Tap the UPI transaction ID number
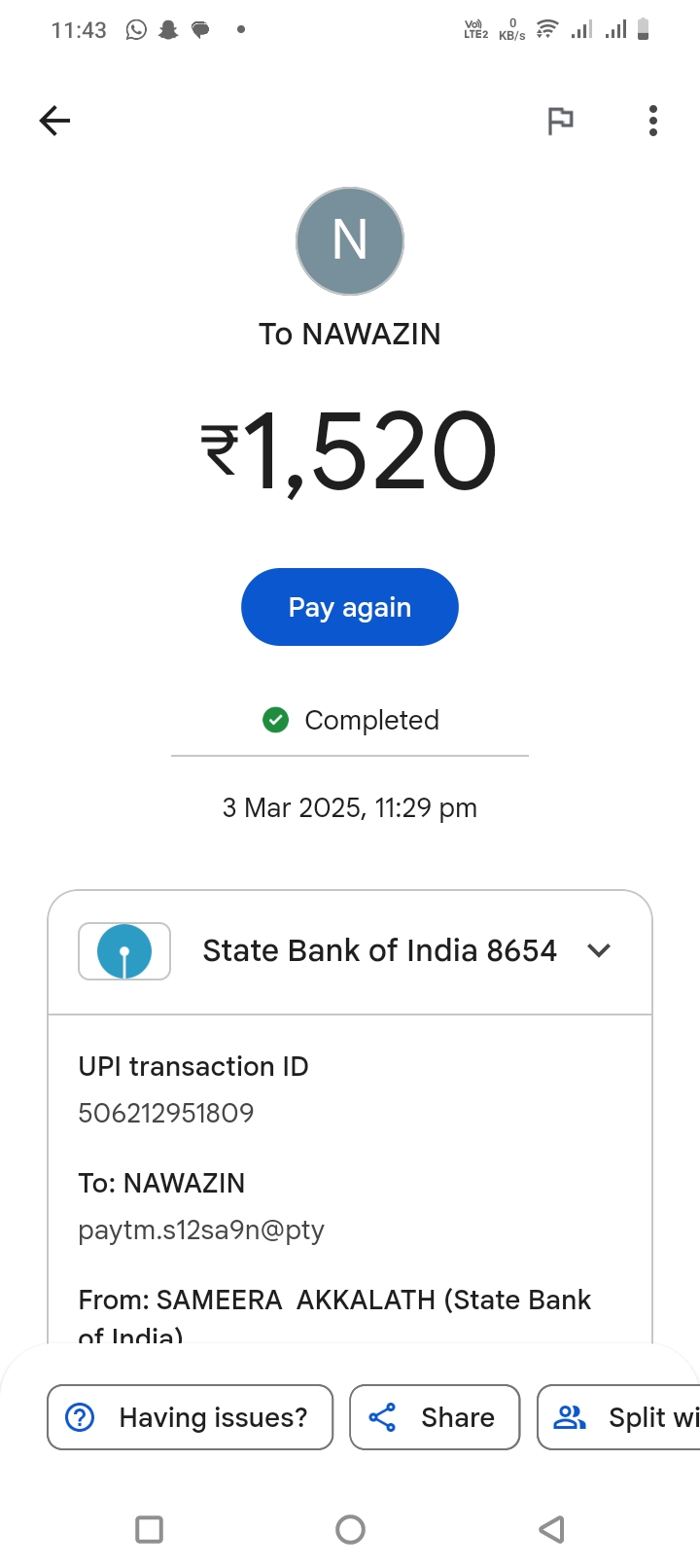The height and width of the screenshot is (1568, 700). (166, 1113)
